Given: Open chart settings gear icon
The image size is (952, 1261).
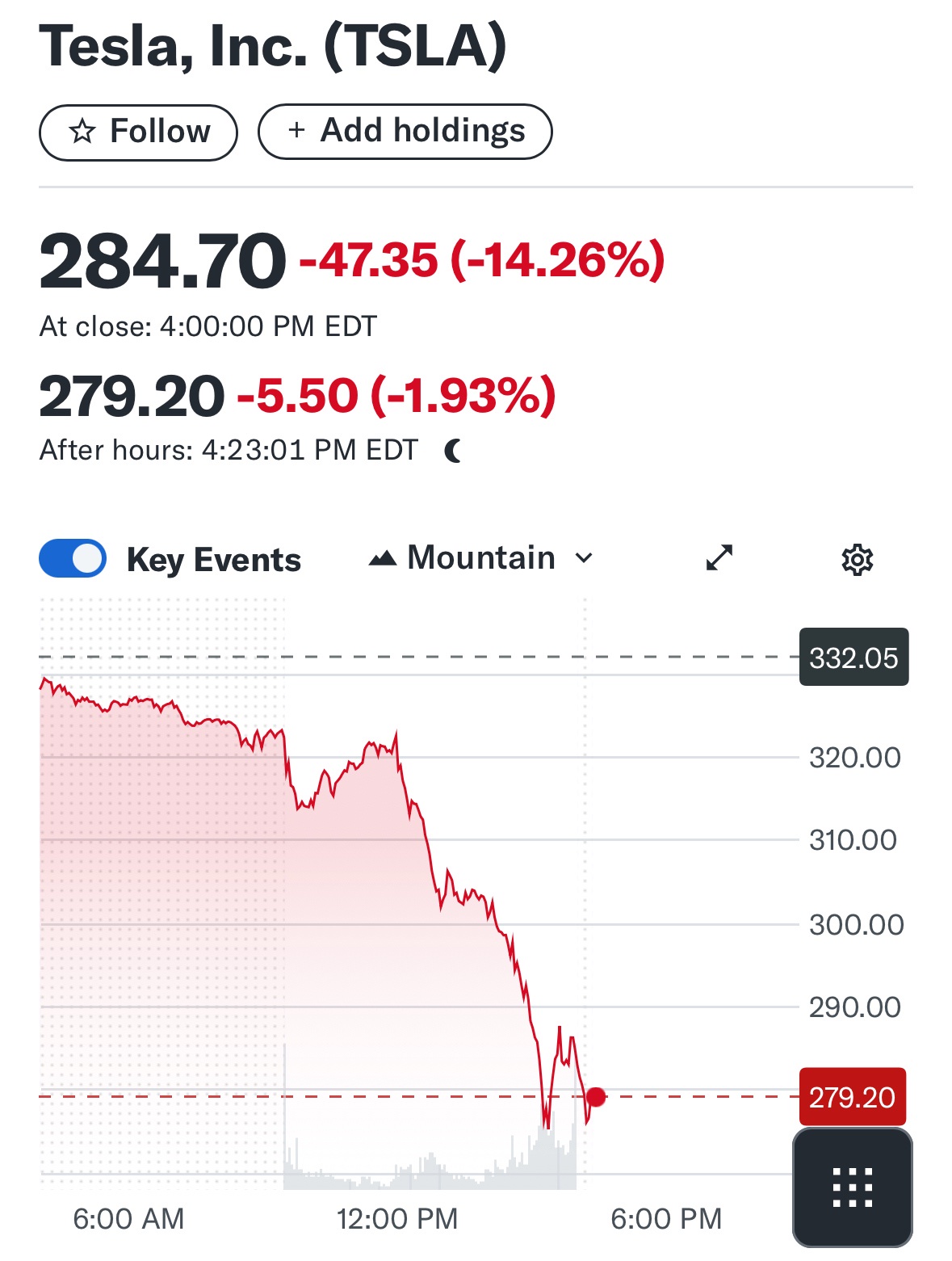Looking at the screenshot, I should tap(857, 559).
